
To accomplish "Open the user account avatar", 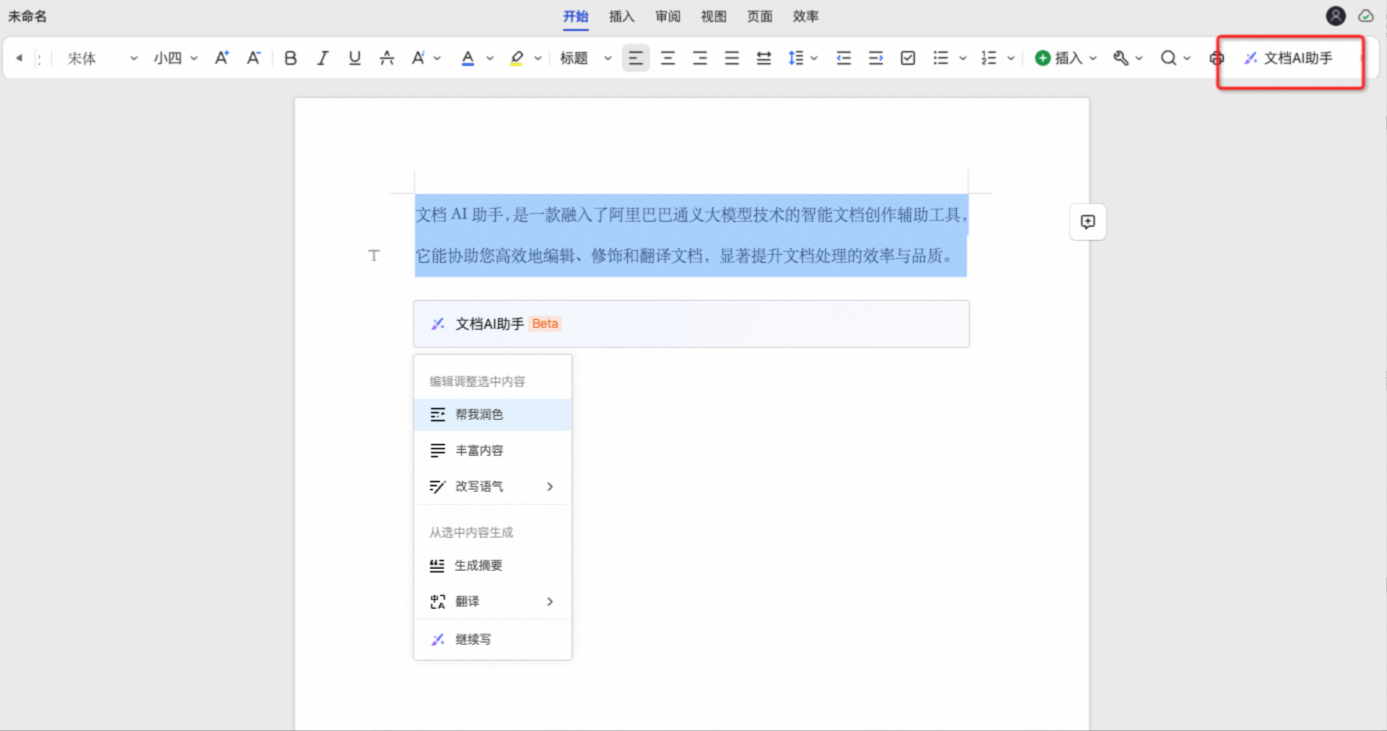I will click(1336, 16).
